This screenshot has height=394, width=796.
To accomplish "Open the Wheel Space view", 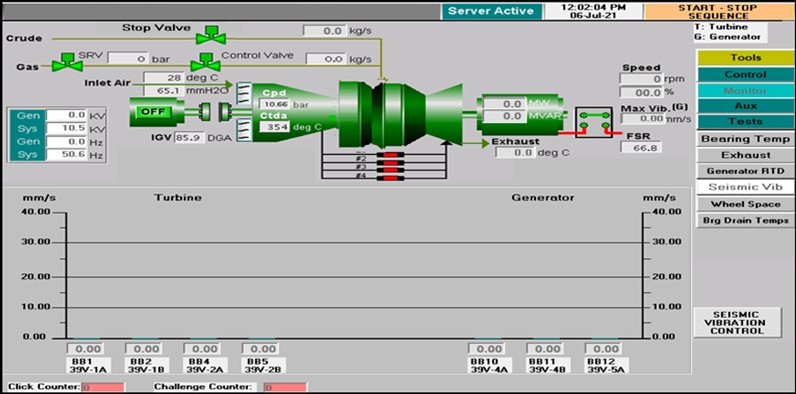I will (745, 204).
